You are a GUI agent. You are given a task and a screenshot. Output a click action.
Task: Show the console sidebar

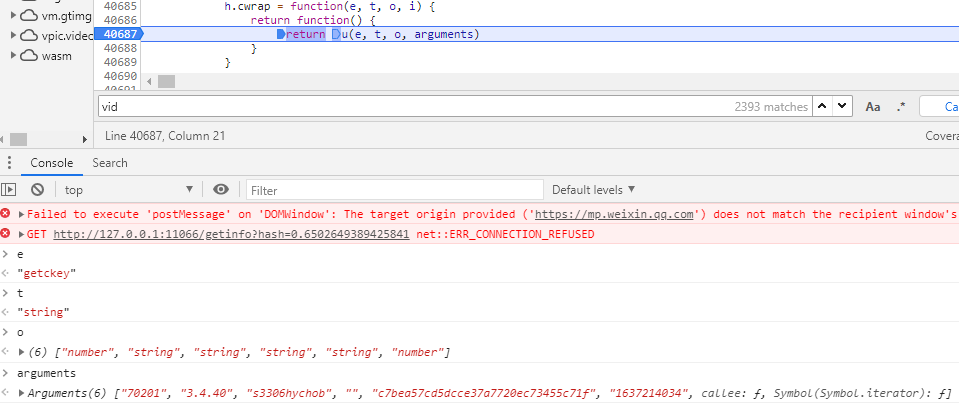(9, 189)
